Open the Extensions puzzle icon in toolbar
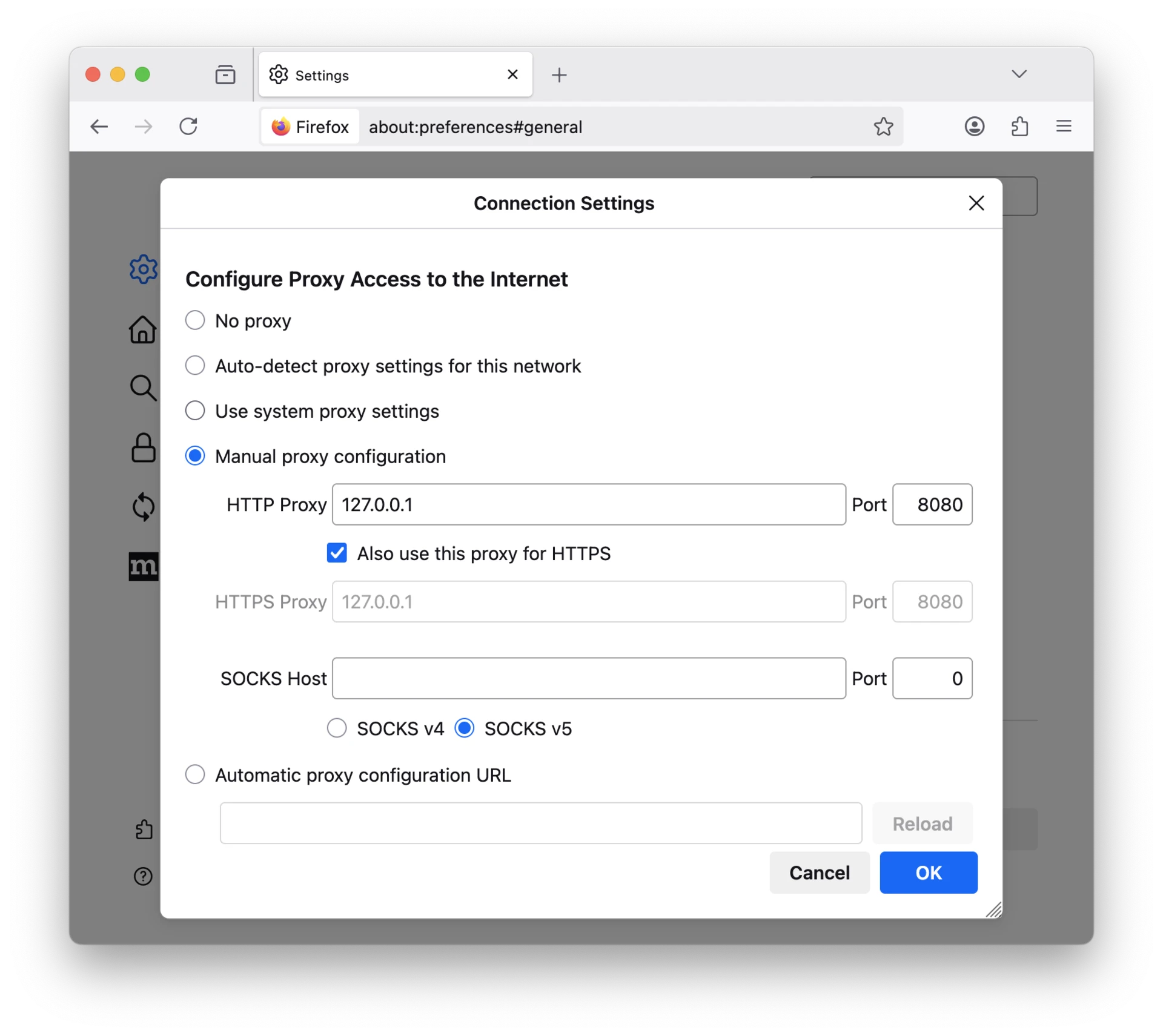Viewport: 1163px width, 1036px height. tap(1019, 127)
